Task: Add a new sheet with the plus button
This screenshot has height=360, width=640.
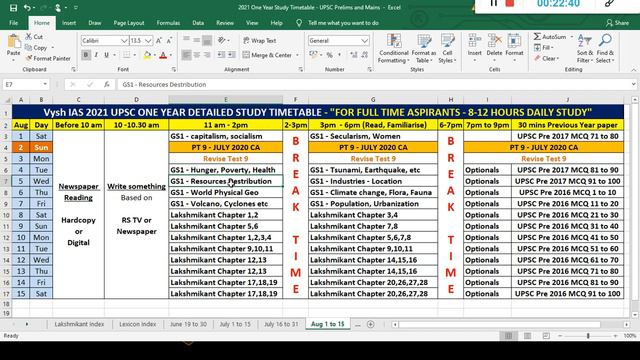Action: [x=371, y=324]
